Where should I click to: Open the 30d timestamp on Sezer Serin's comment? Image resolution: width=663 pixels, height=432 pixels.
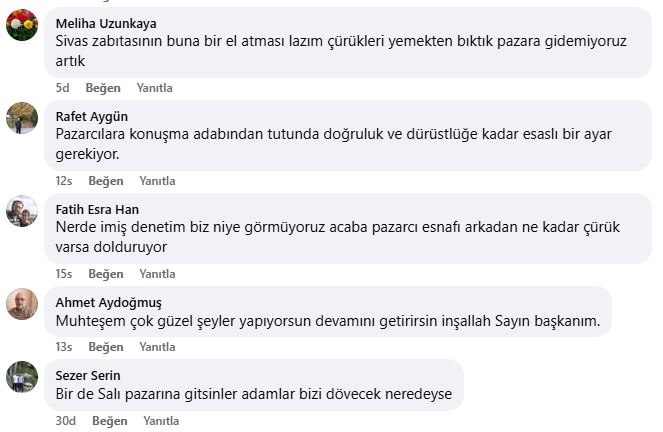click(66, 421)
